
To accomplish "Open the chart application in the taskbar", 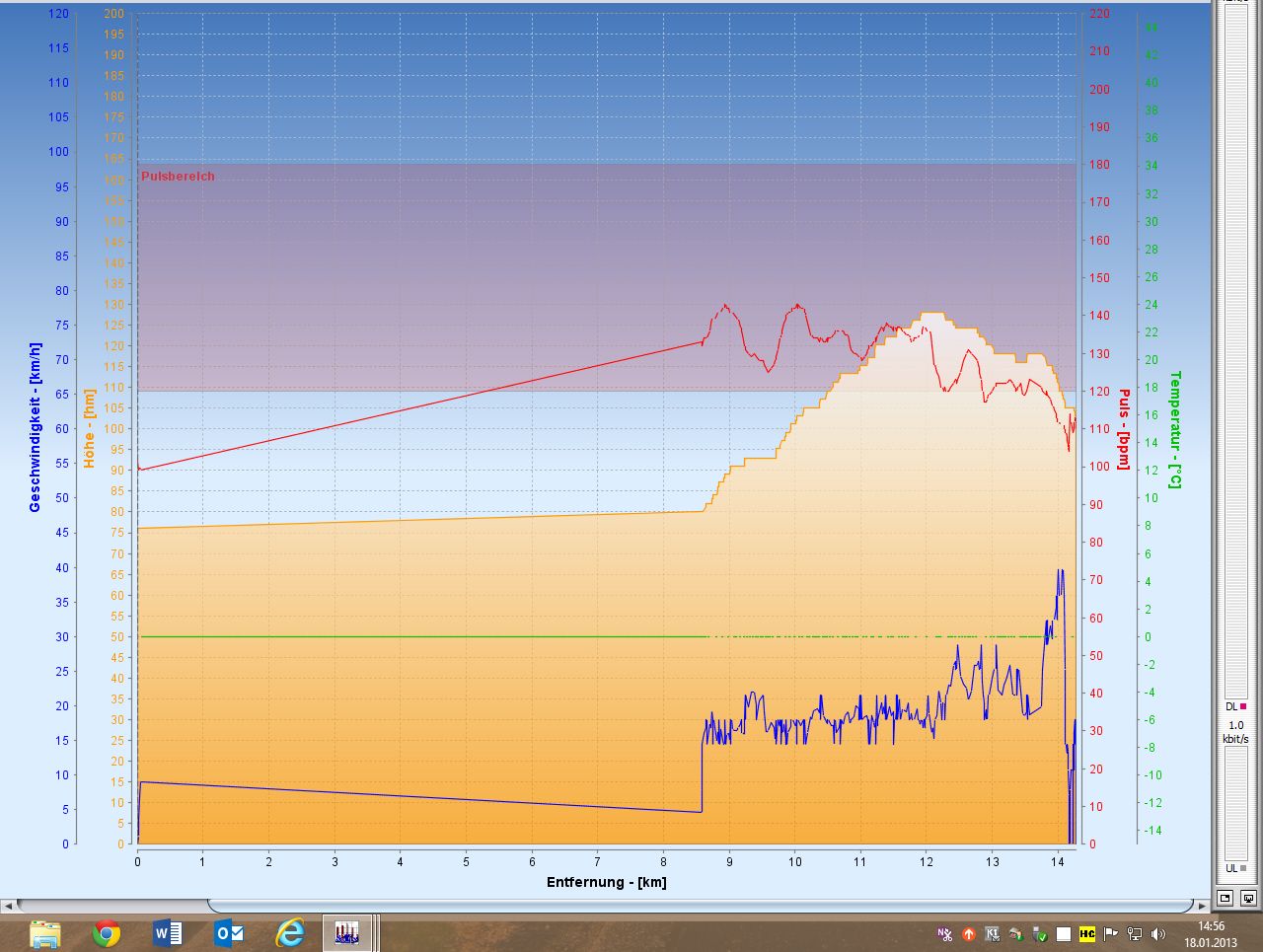I will click(346, 932).
